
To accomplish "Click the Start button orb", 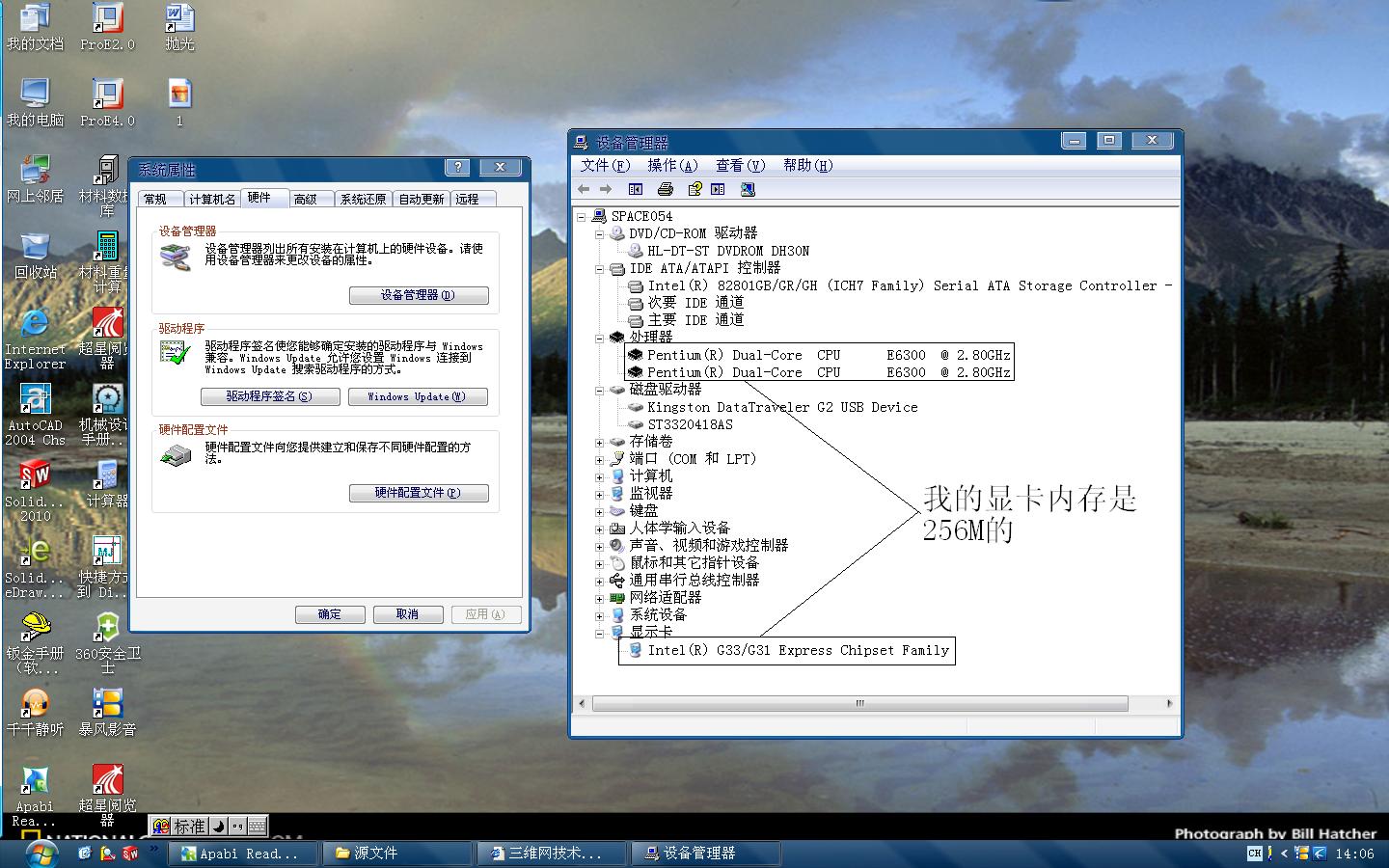I will click(41, 854).
